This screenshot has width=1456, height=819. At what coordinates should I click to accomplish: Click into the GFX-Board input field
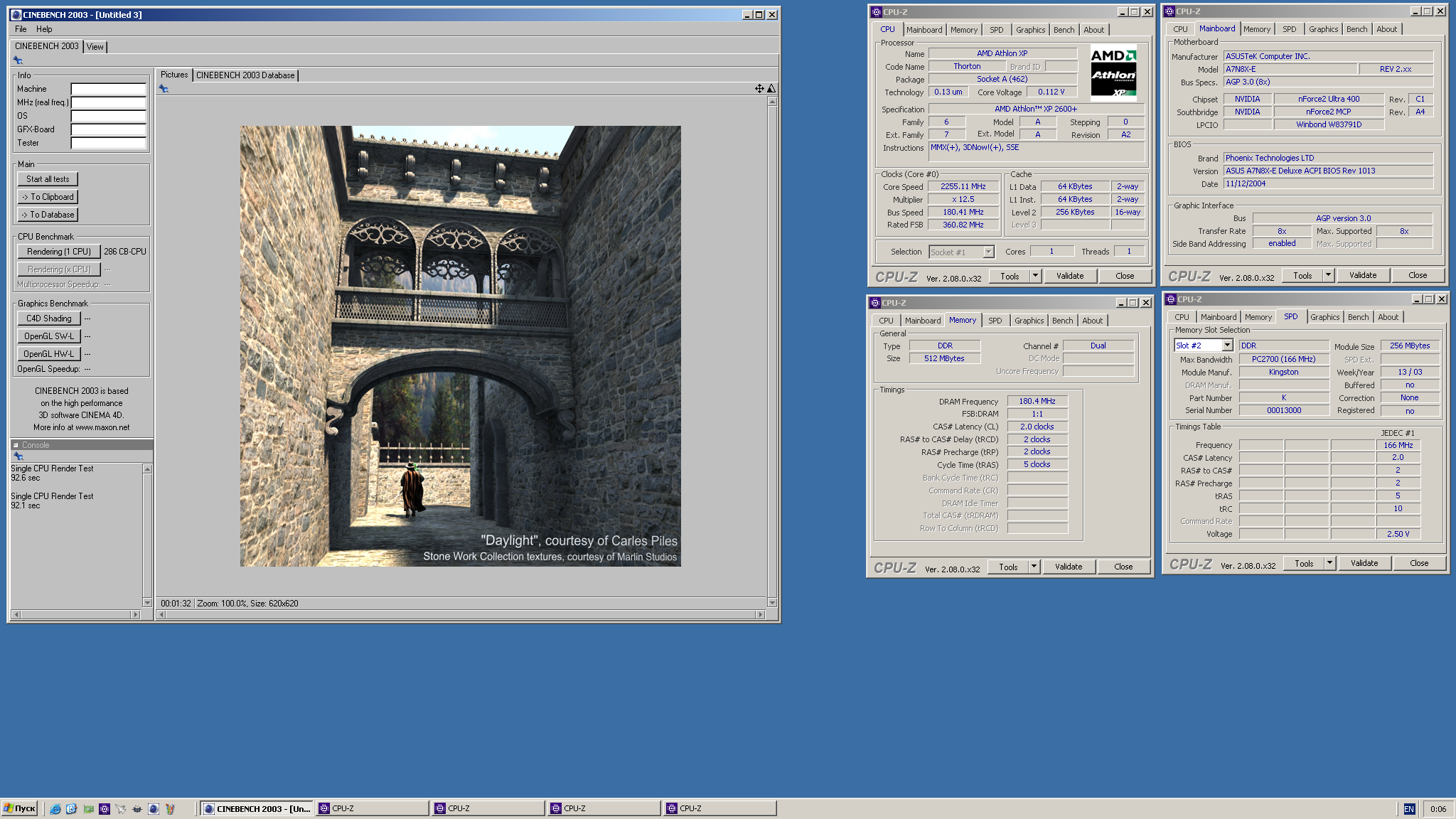tap(109, 129)
